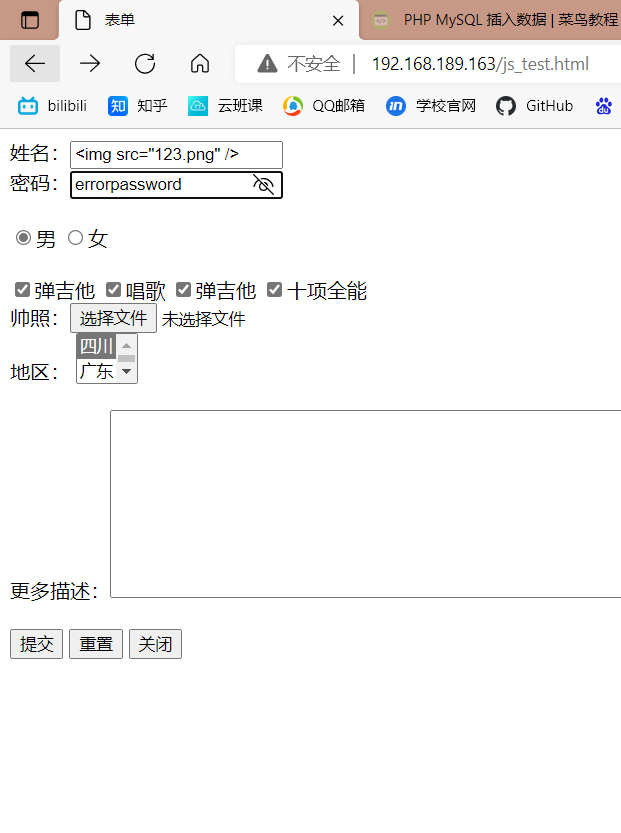Click the 地区 list scrollbar thumb
The height and width of the screenshot is (833, 621).
coord(126,359)
